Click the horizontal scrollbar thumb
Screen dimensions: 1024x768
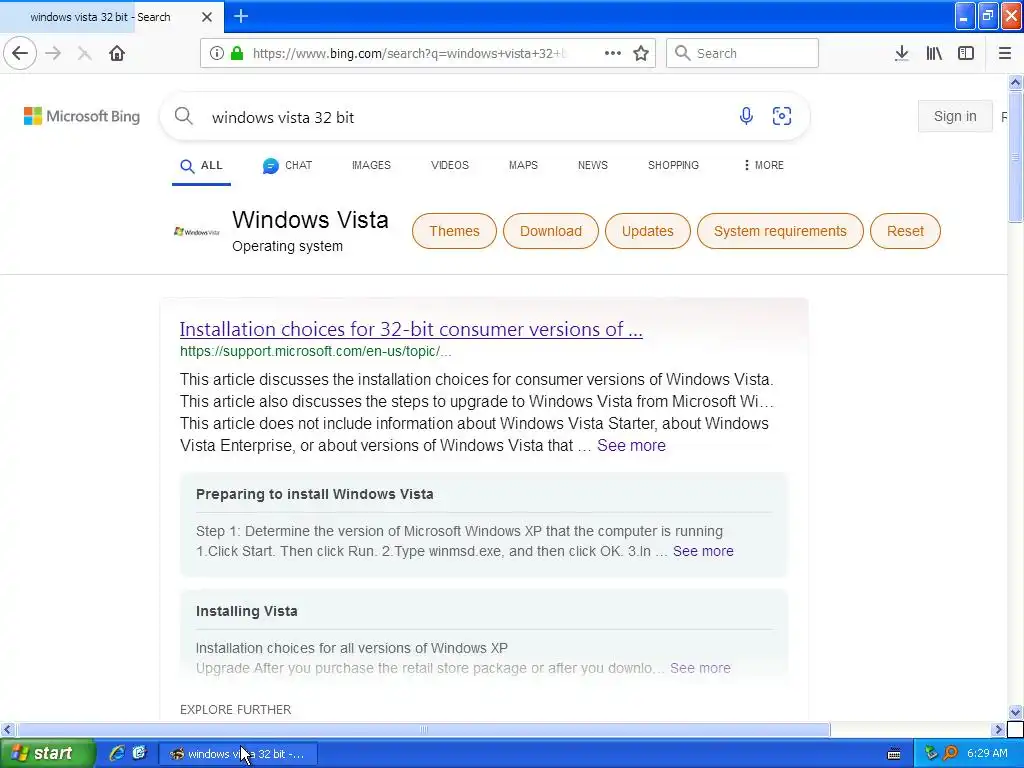pos(424,729)
